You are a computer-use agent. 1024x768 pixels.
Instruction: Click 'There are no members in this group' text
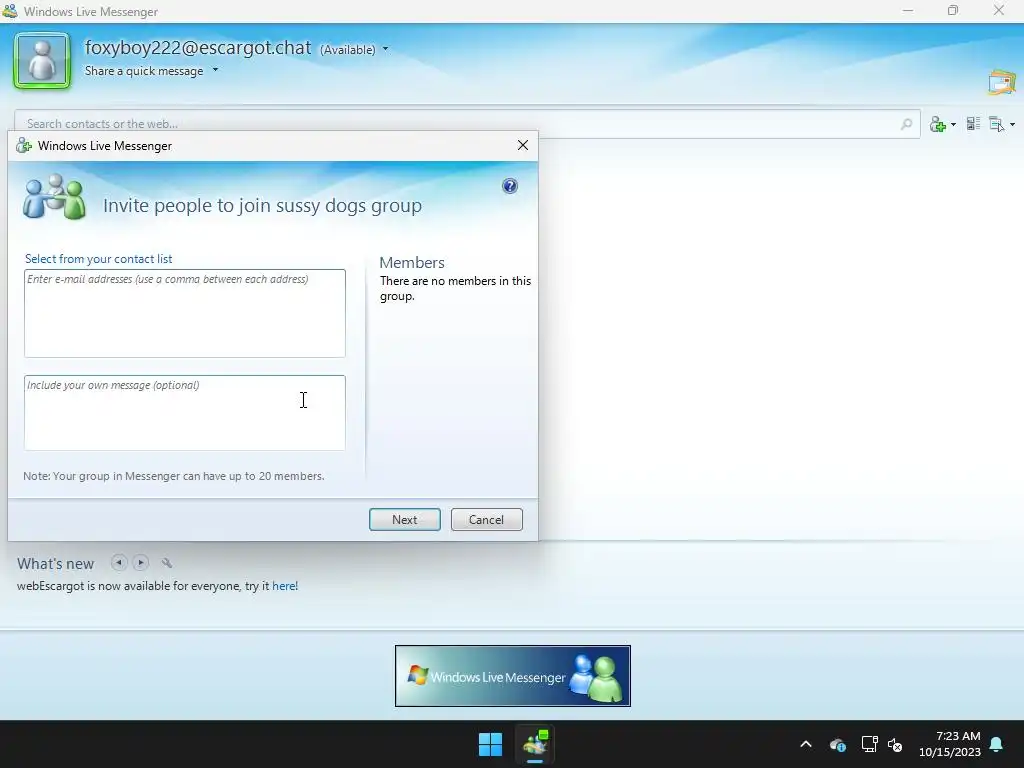[x=455, y=288]
